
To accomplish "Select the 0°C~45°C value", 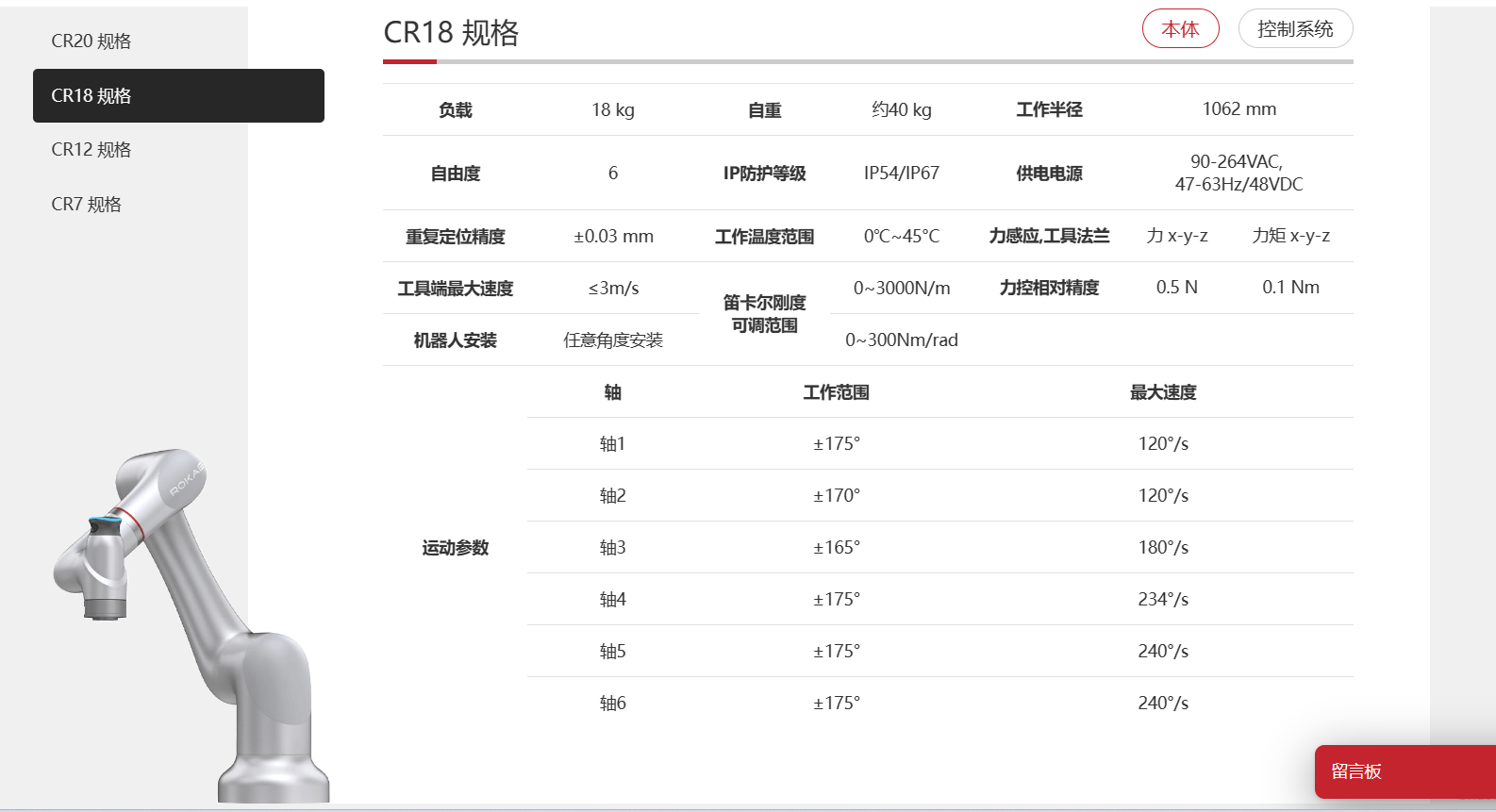I will 902,237.
